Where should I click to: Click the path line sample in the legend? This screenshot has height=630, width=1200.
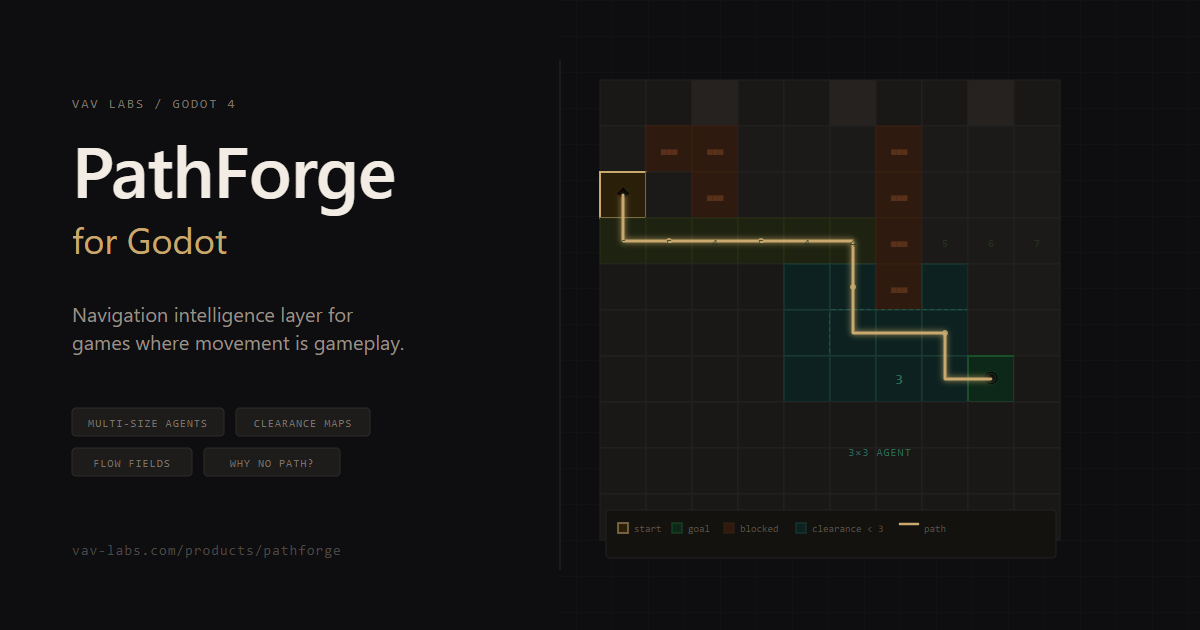(x=908, y=524)
